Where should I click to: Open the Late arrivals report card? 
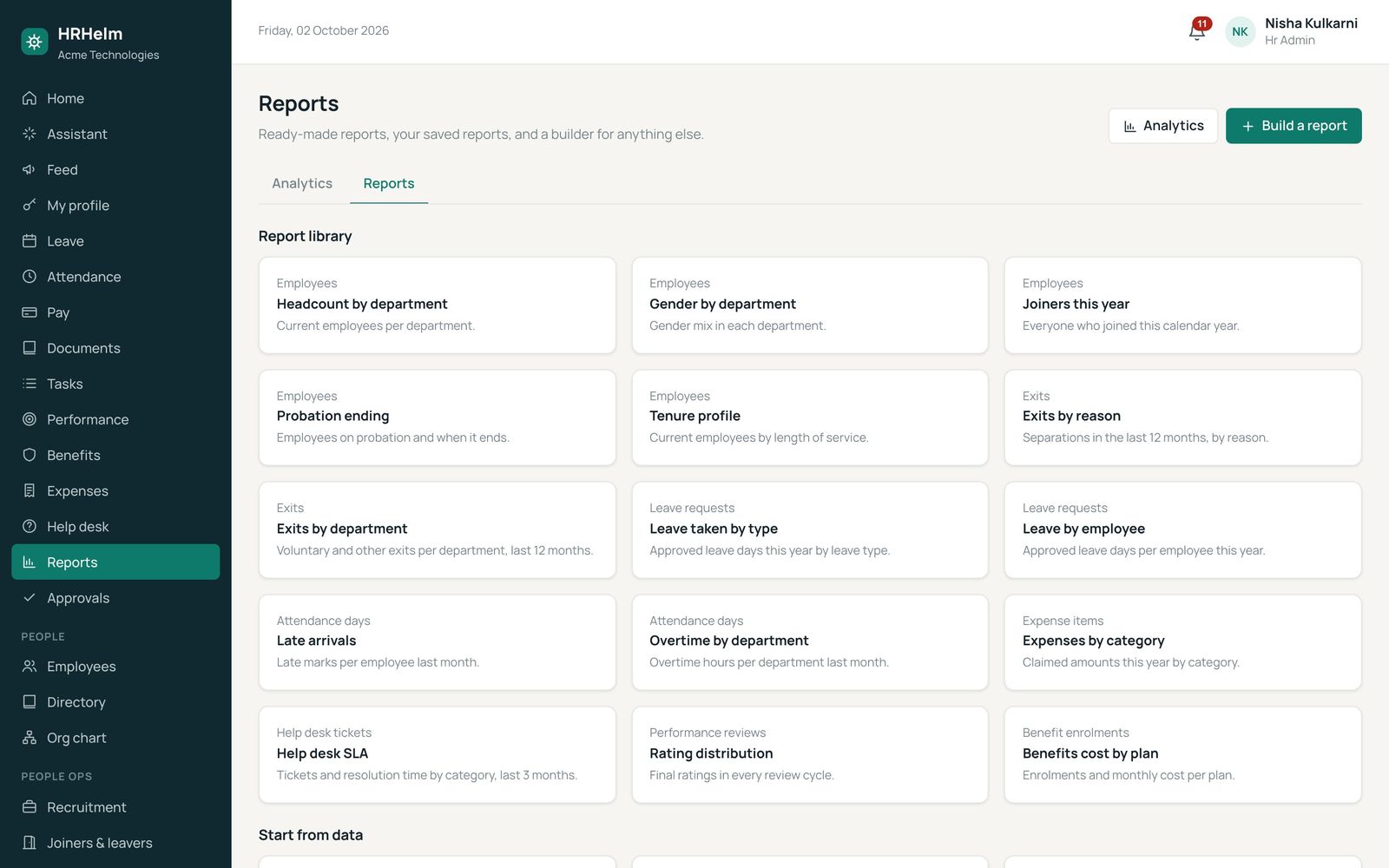pyautogui.click(x=437, y=642)
